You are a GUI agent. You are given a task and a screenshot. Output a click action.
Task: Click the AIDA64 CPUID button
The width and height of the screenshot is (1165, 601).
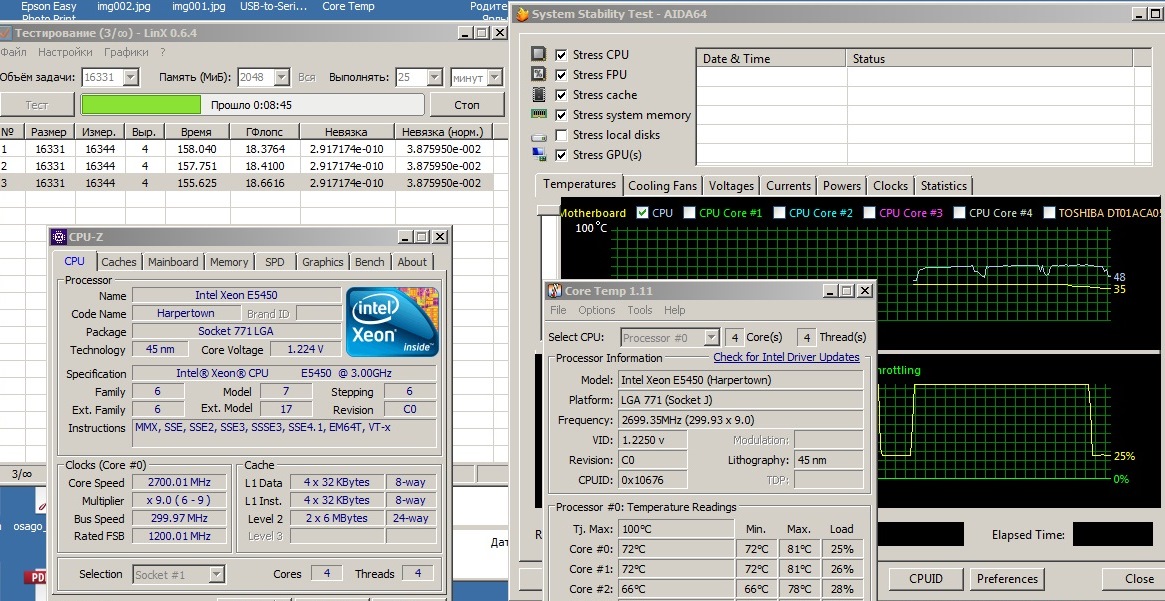tap(926, 579)
